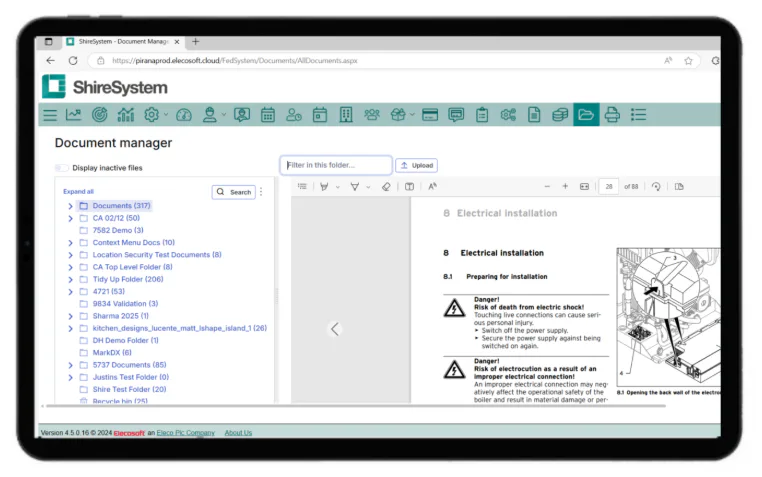Viewport: 762px width, 477px height.
Task: Open the bar chart reports icon
Action: point(125,115)
